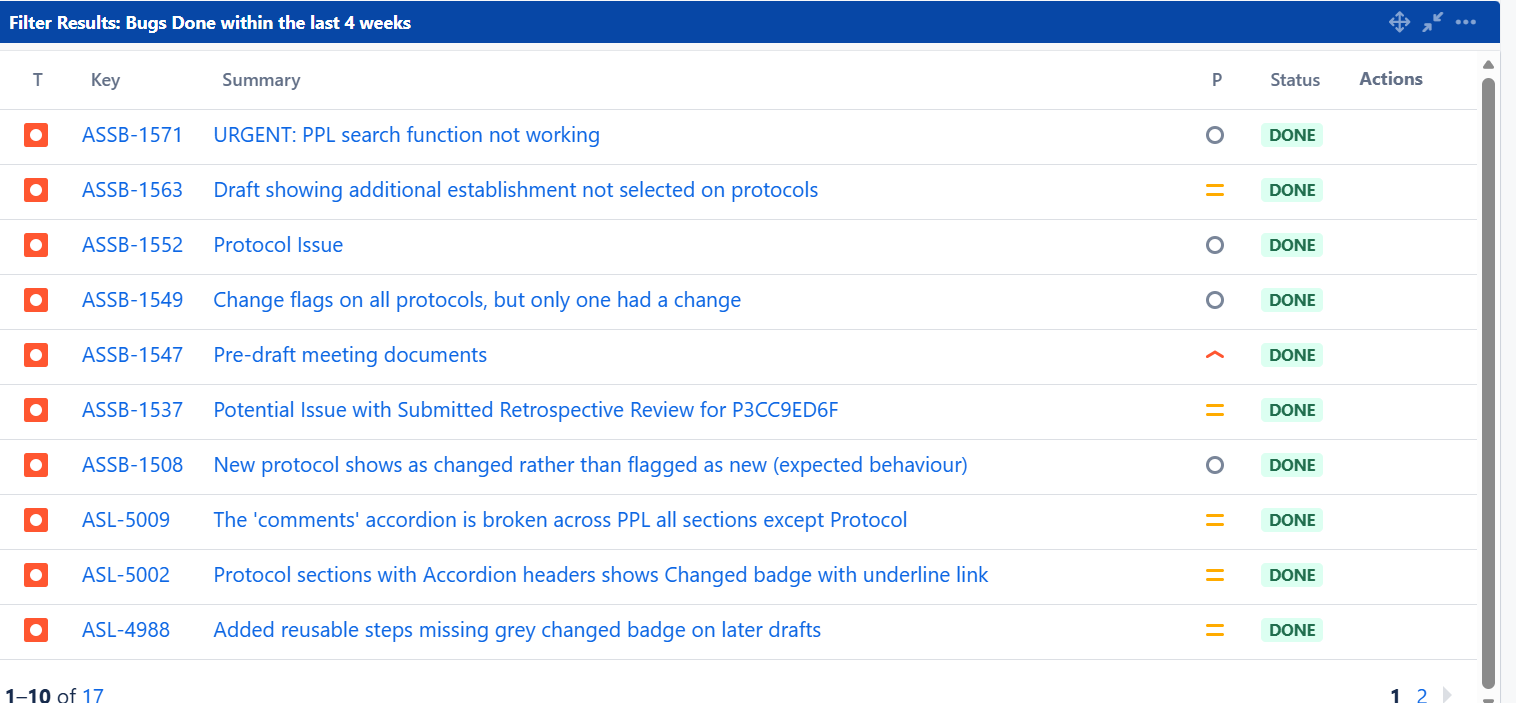Click the medium priority icon for ASSB-1537

pyautogui.click(x=1215, y=409)
